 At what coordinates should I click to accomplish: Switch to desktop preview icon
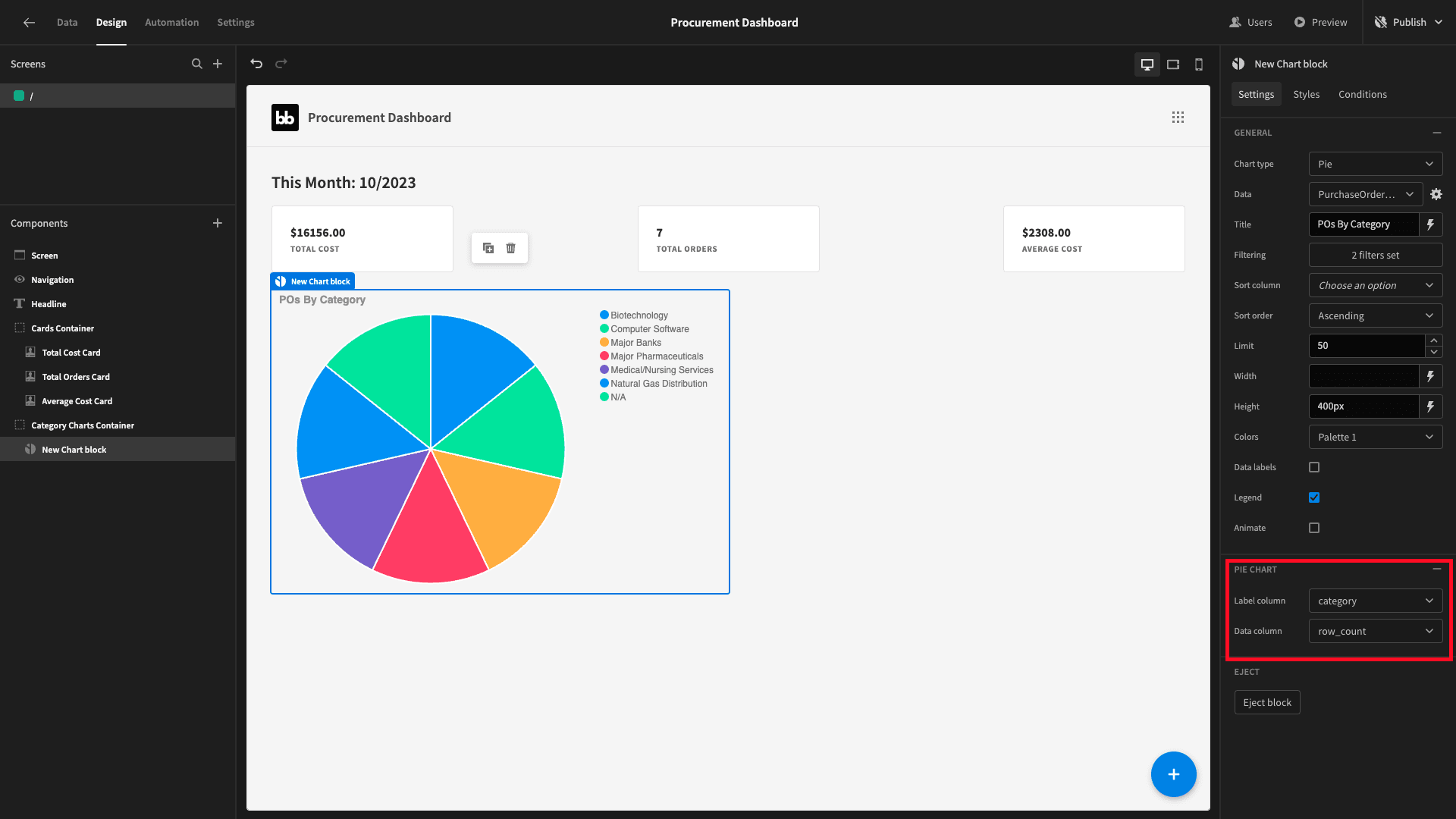tap(1147, 64)
